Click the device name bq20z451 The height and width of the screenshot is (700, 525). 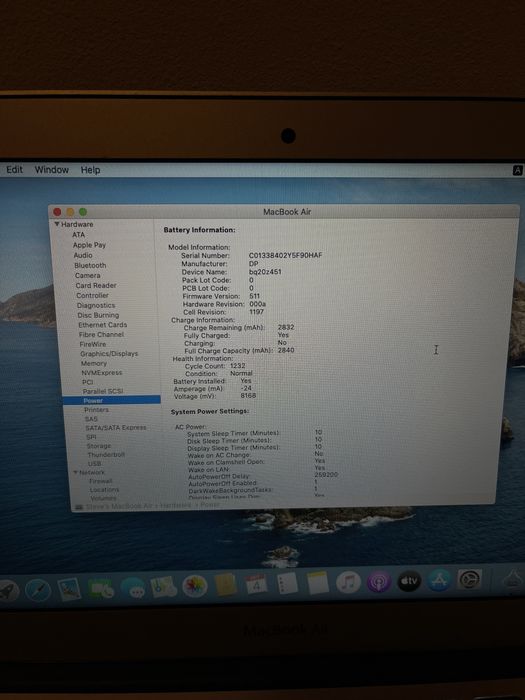tap(265, 272)
